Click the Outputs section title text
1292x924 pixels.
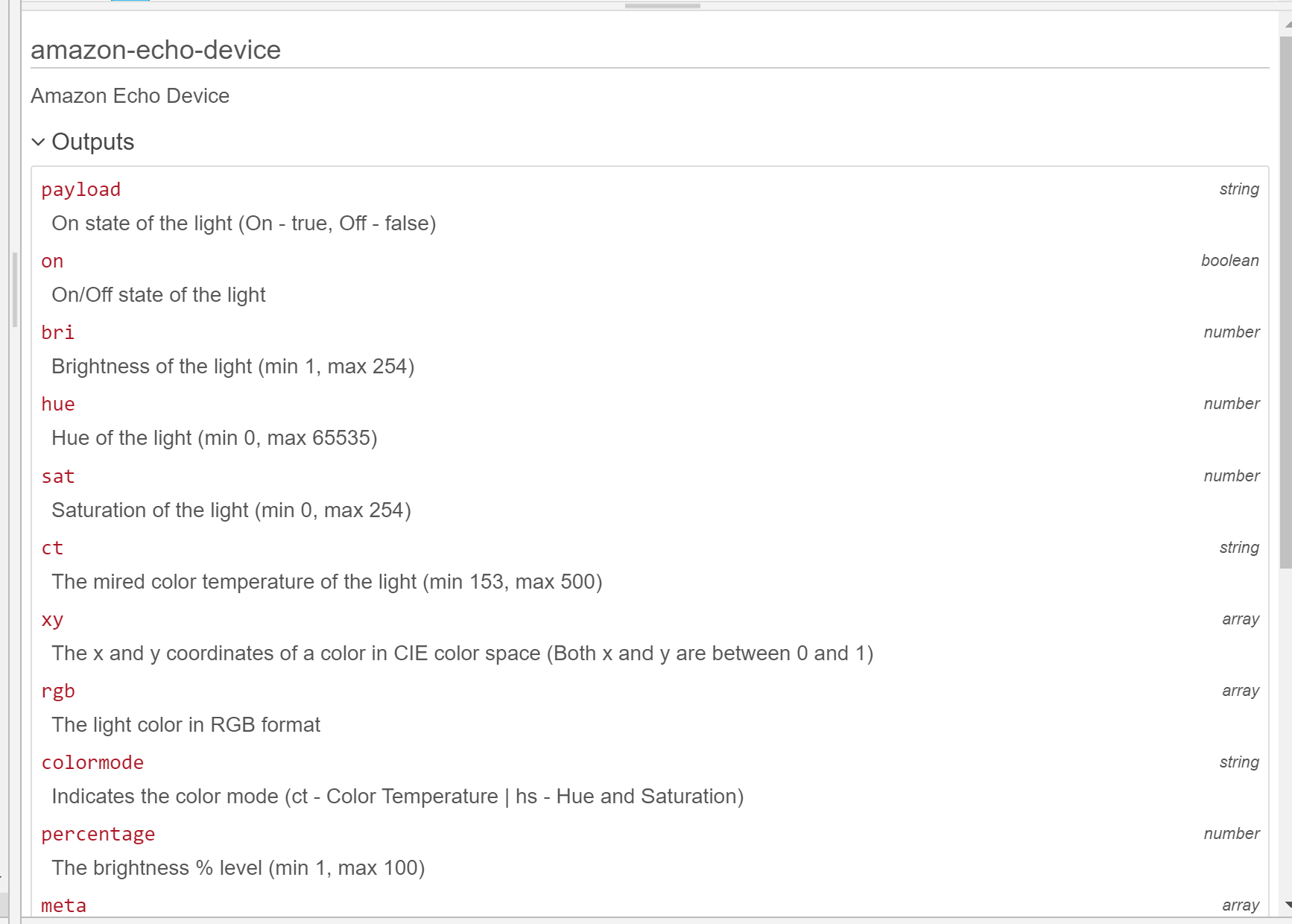point(93,142)
